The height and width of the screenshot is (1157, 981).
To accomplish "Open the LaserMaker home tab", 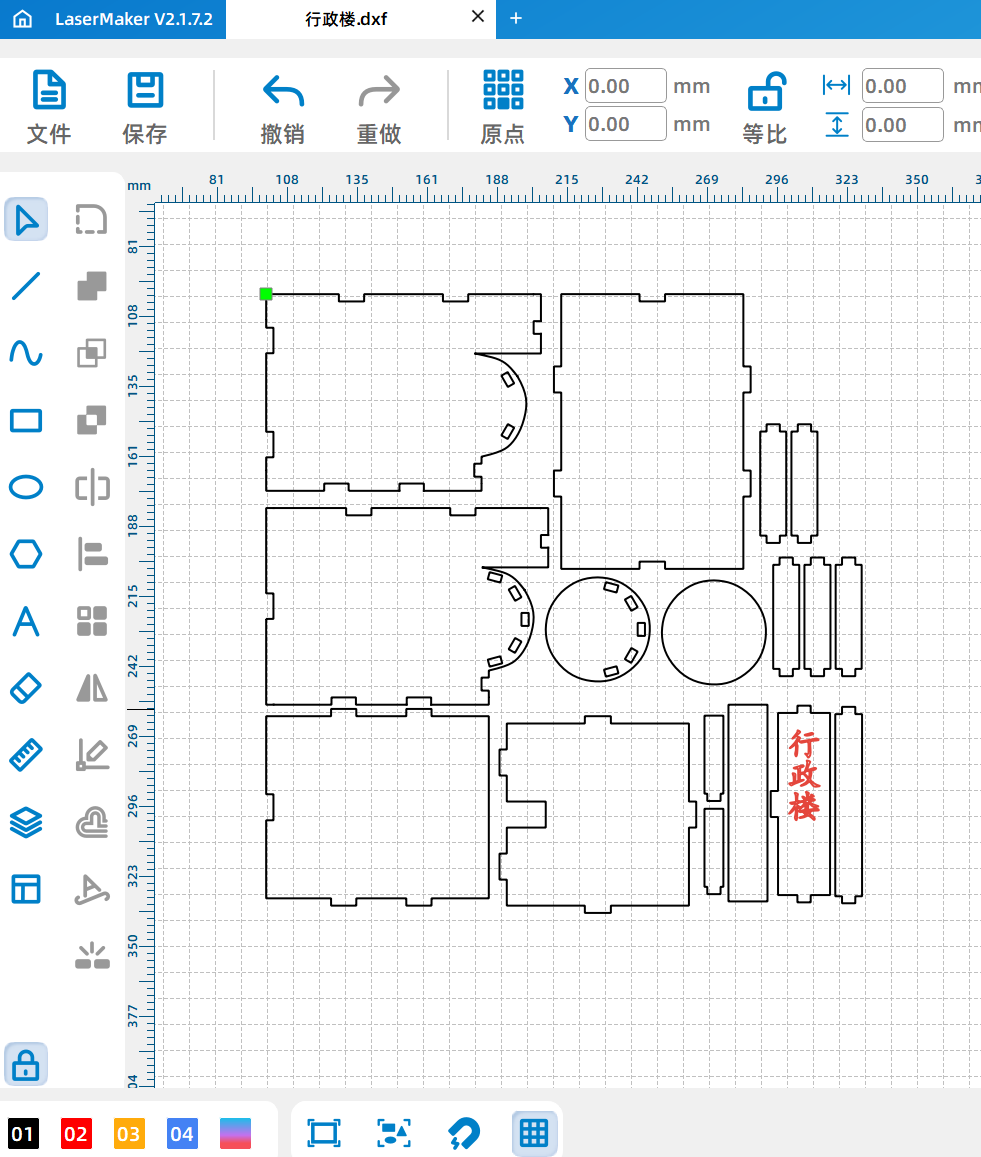I will click(x=113, y=19).
